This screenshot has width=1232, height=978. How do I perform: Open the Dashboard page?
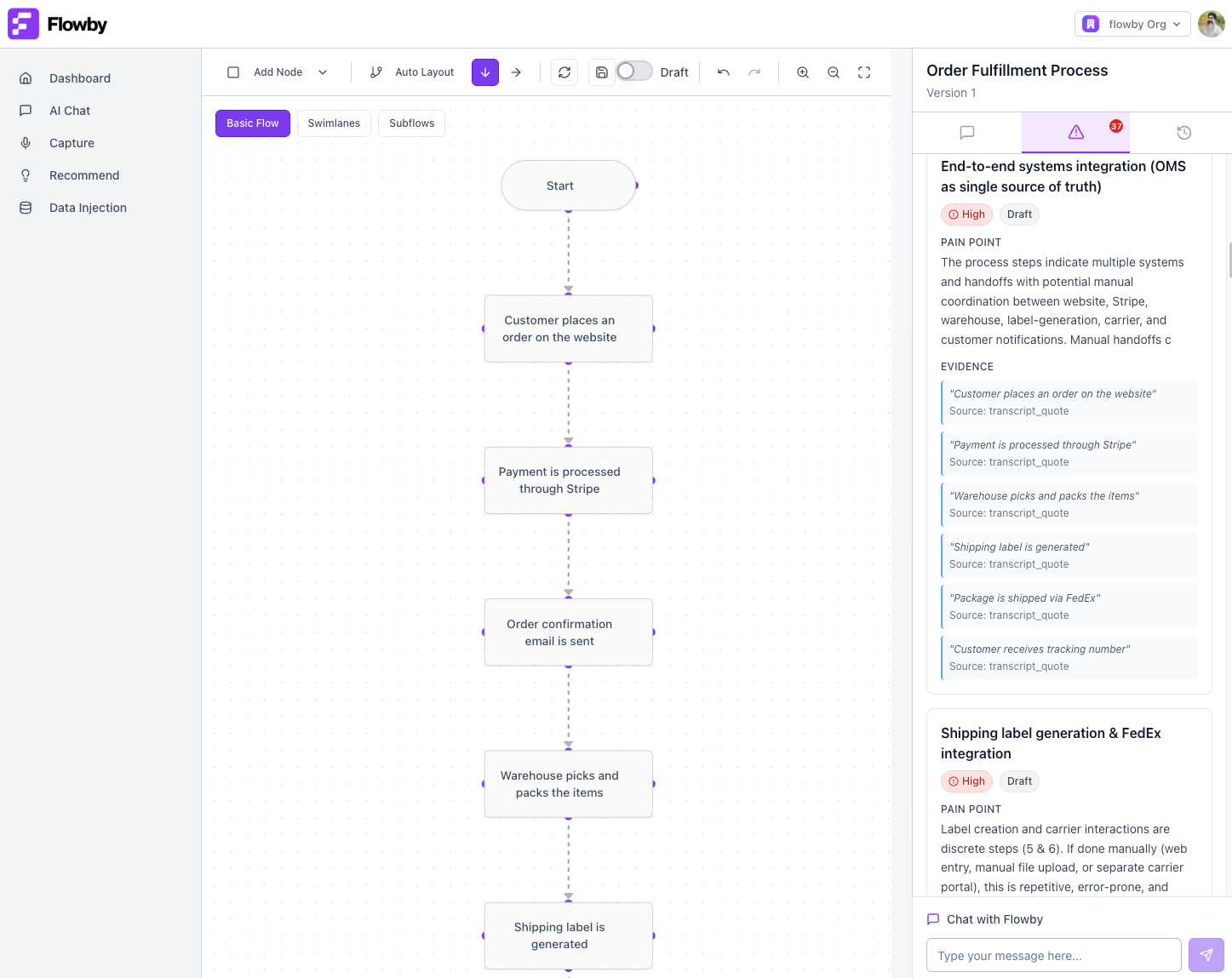coord(80,77)
